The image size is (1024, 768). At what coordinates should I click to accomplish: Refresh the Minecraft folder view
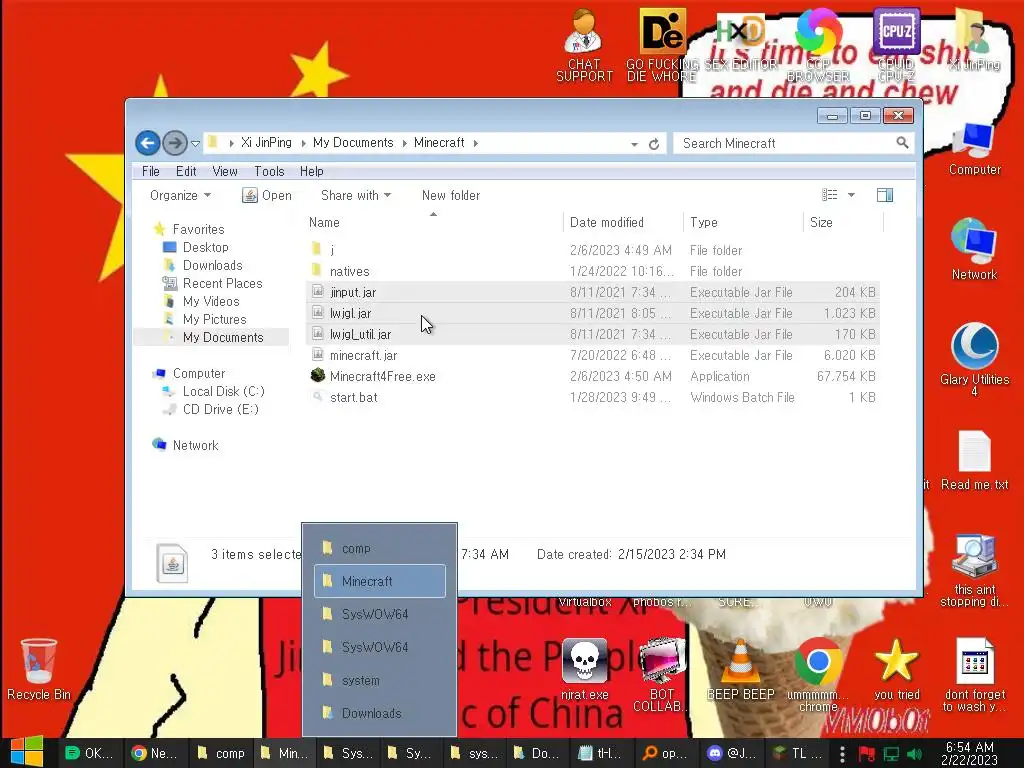click(654, 144)
